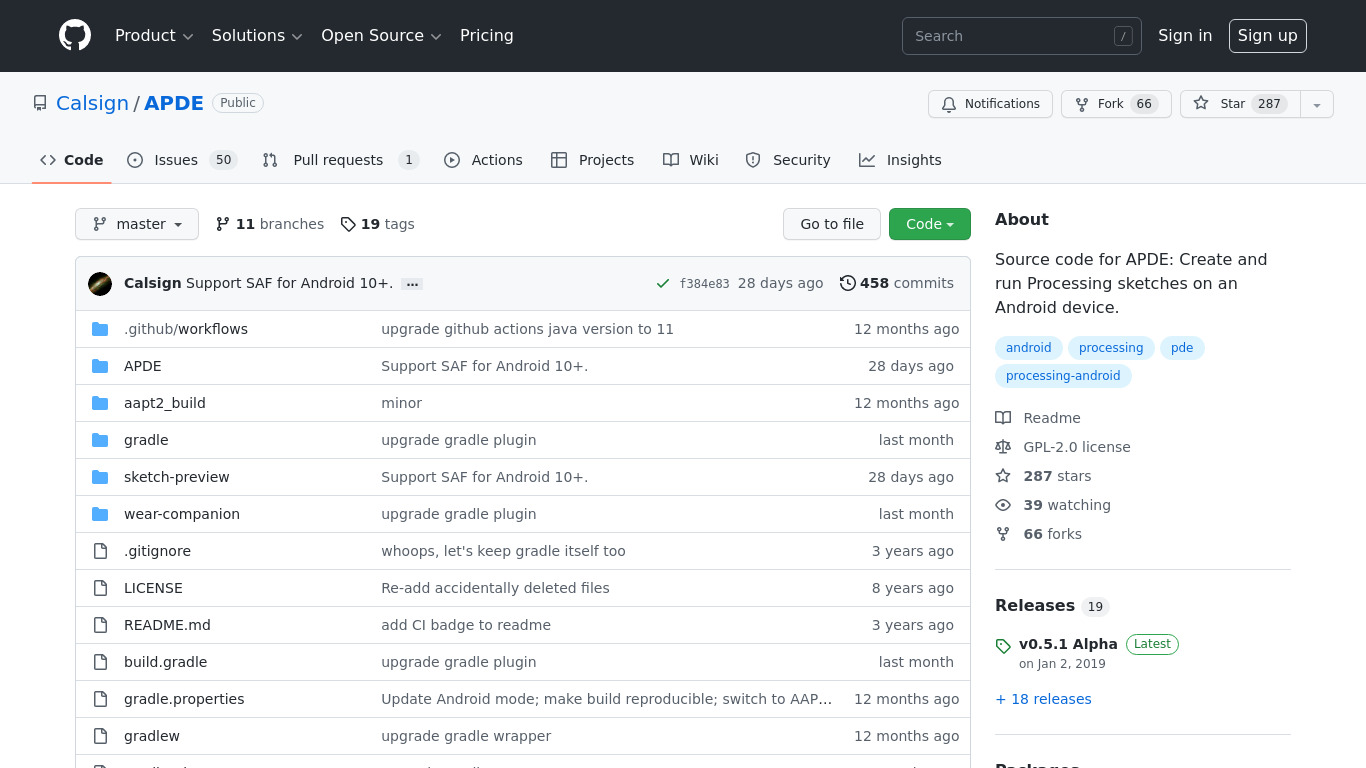Open the Issues tab
The image size is (1366, 768).
[181, 160]
